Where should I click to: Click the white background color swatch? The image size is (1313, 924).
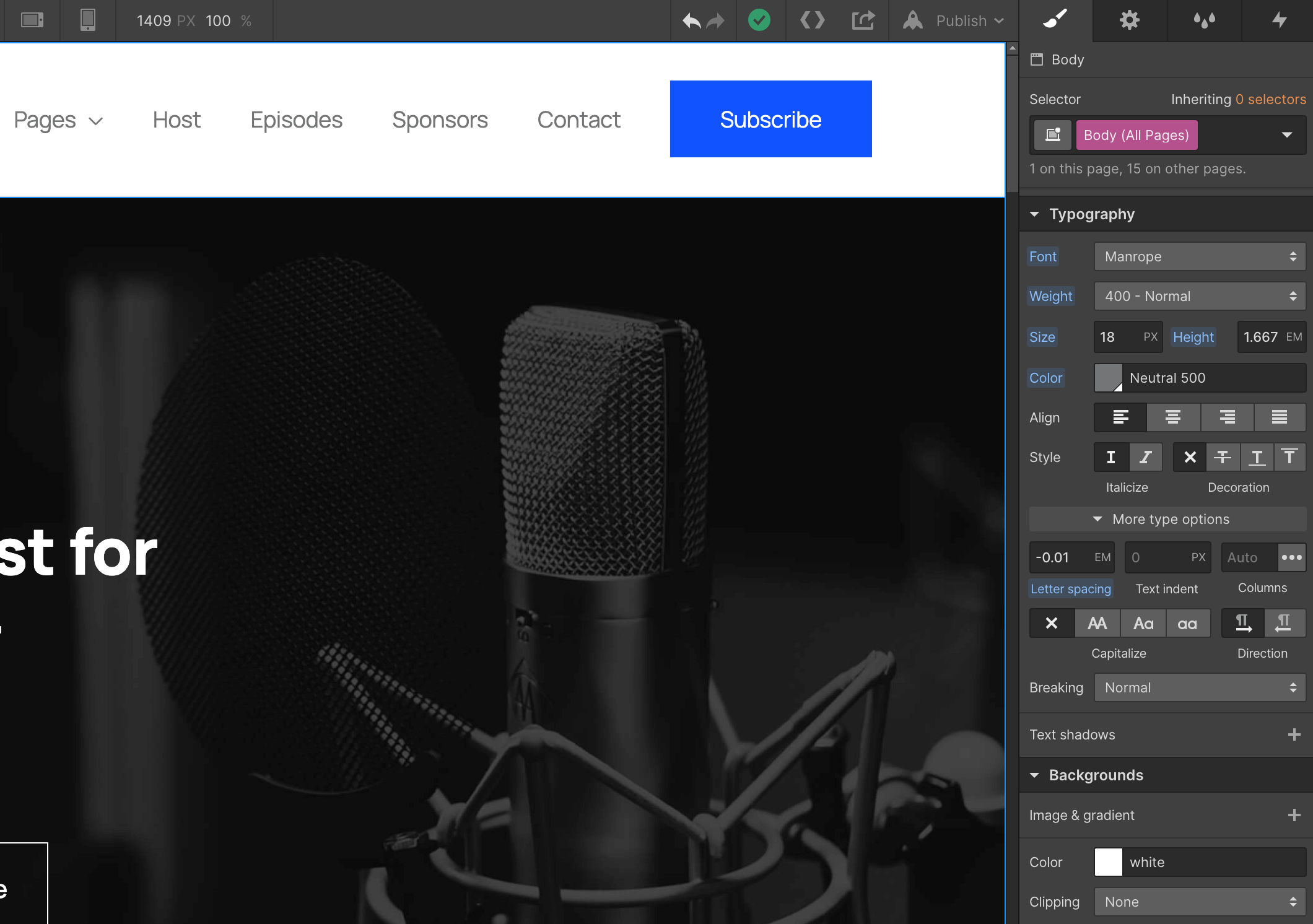click(1108, 862)
